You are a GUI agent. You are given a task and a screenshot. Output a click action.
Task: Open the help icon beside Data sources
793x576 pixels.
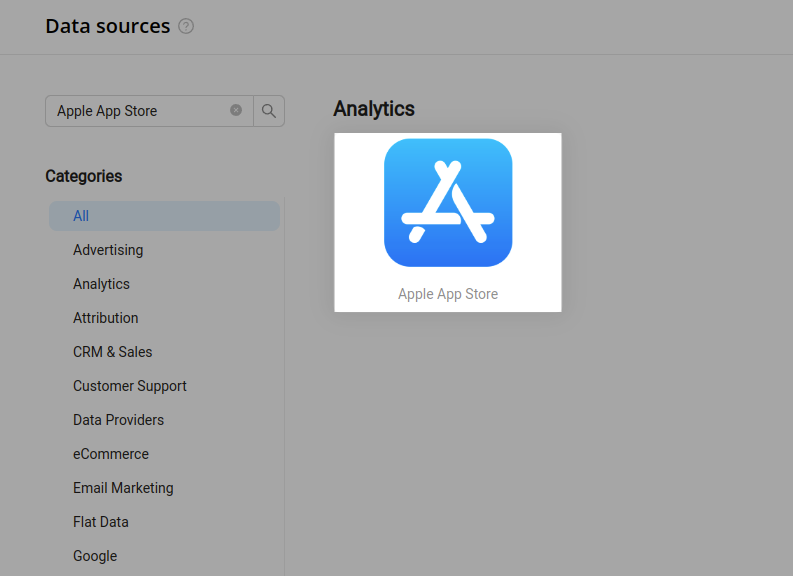coord(186,26)
